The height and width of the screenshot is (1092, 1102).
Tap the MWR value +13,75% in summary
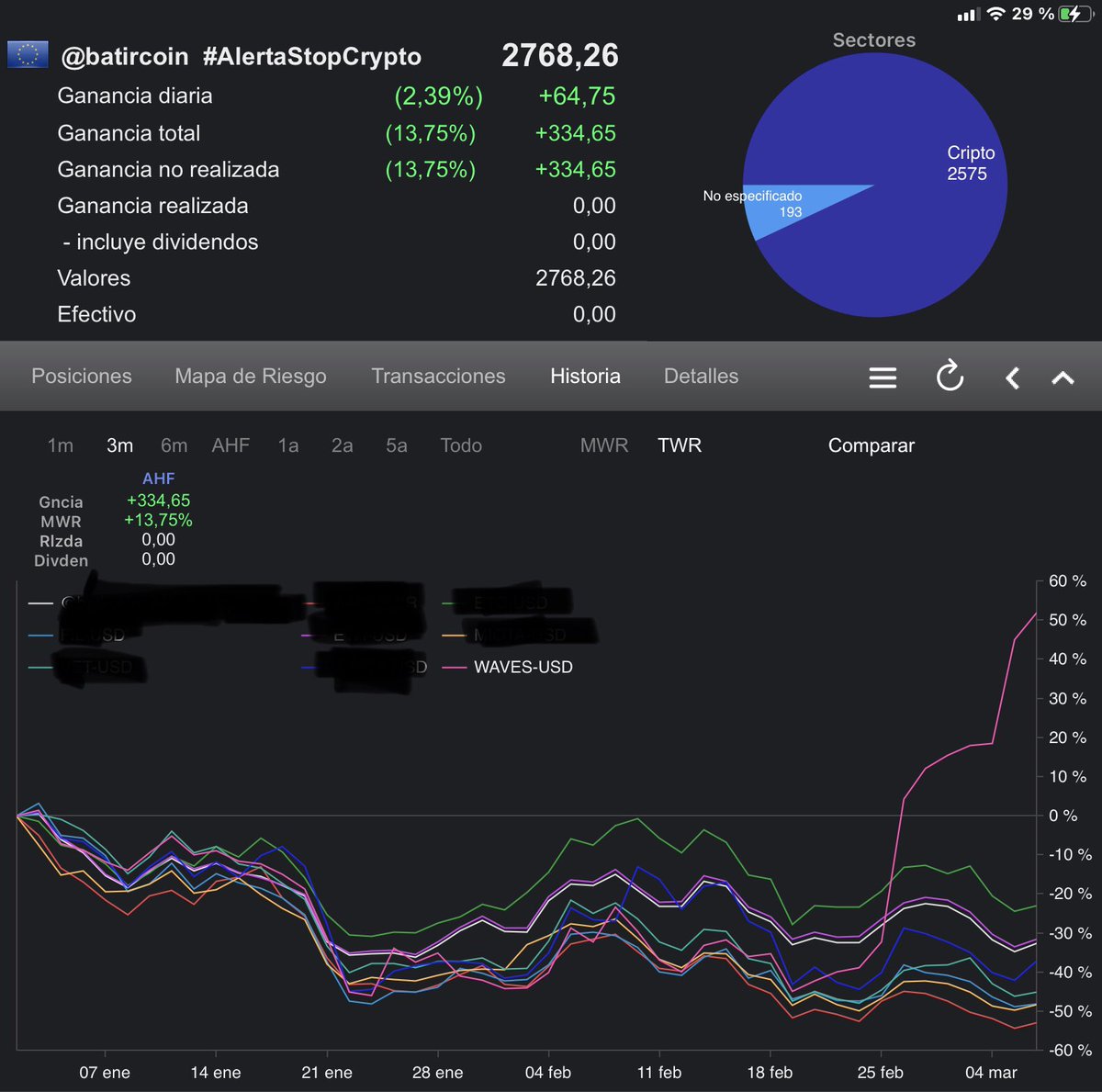(x=158, y=520)
